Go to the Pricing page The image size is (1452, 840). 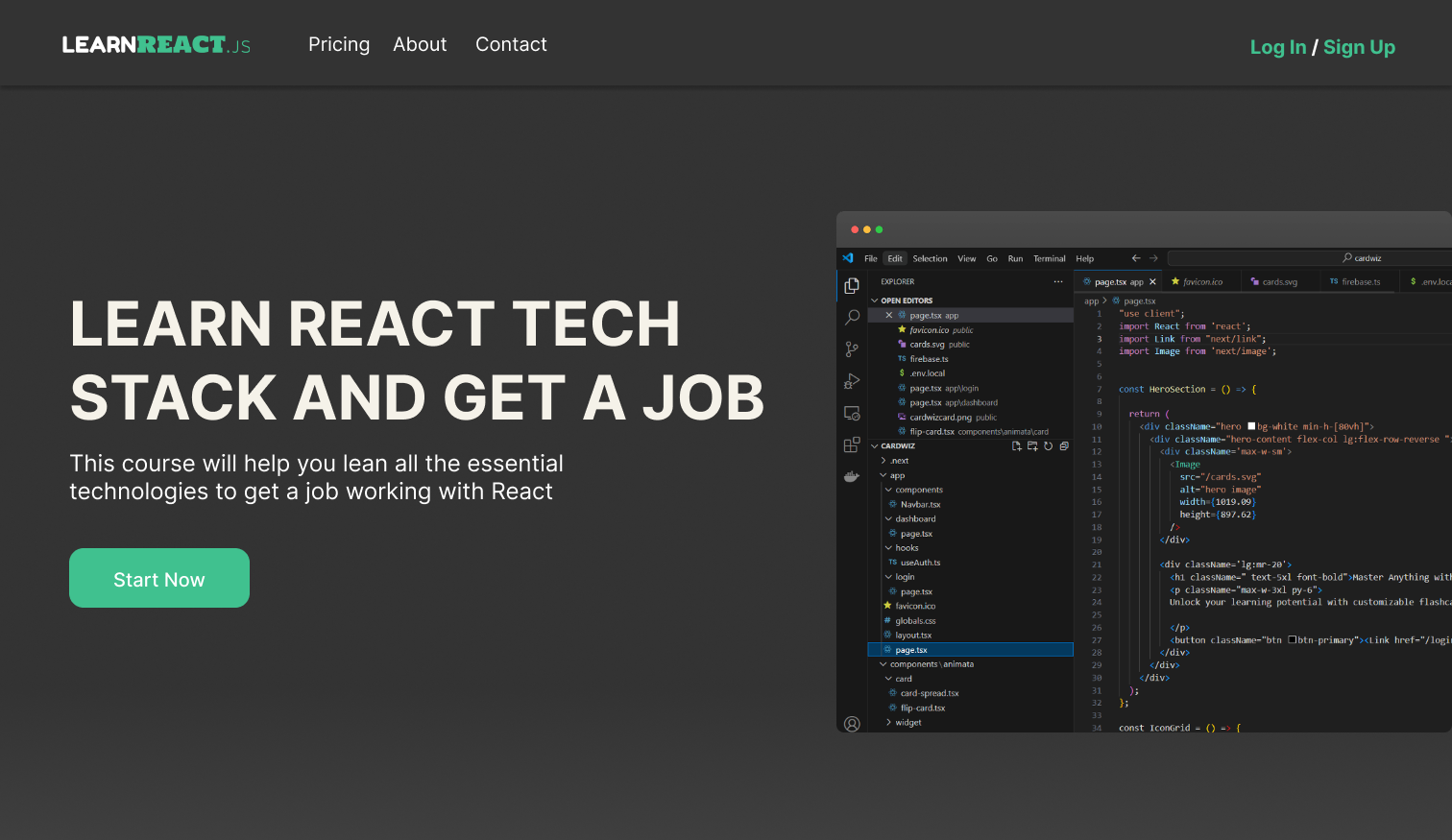(x=339, y=44)
